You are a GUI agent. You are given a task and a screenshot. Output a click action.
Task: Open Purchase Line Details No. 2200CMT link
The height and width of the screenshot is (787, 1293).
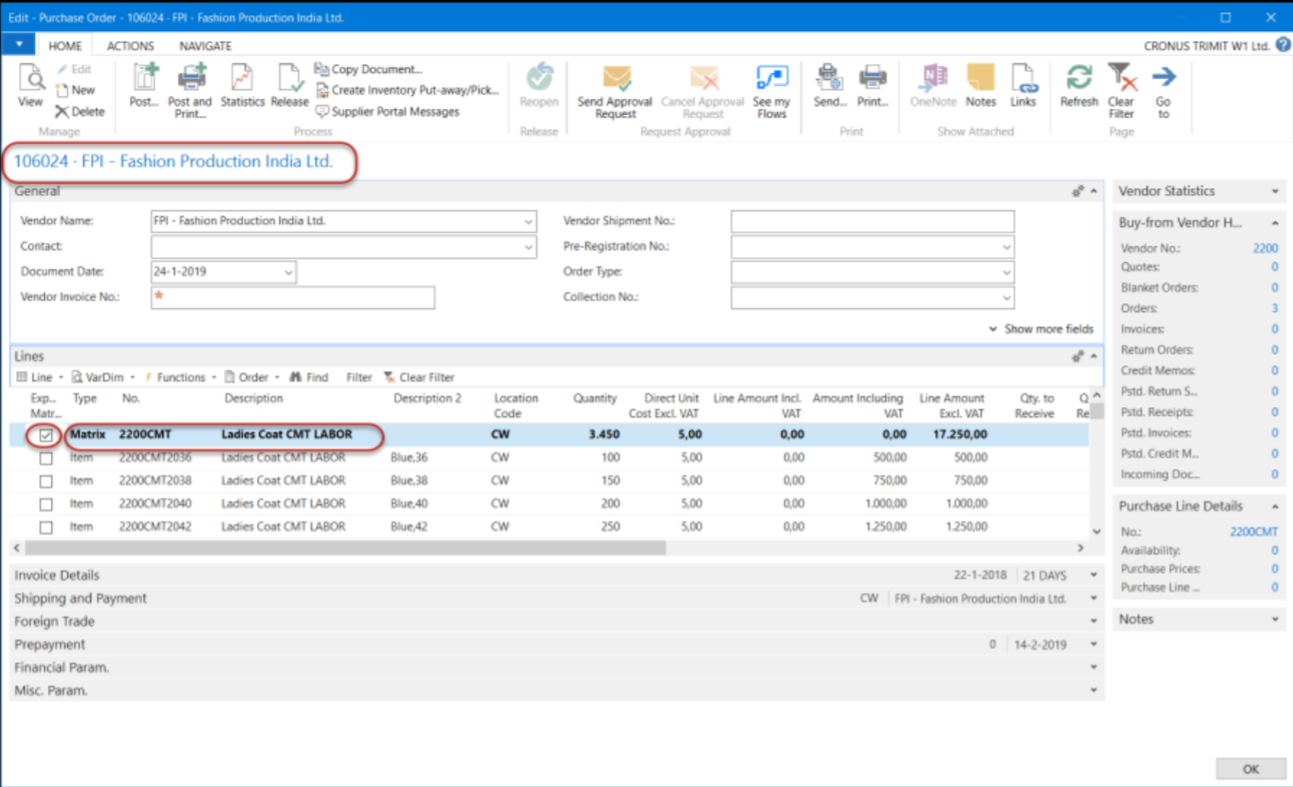(1254, 532)
